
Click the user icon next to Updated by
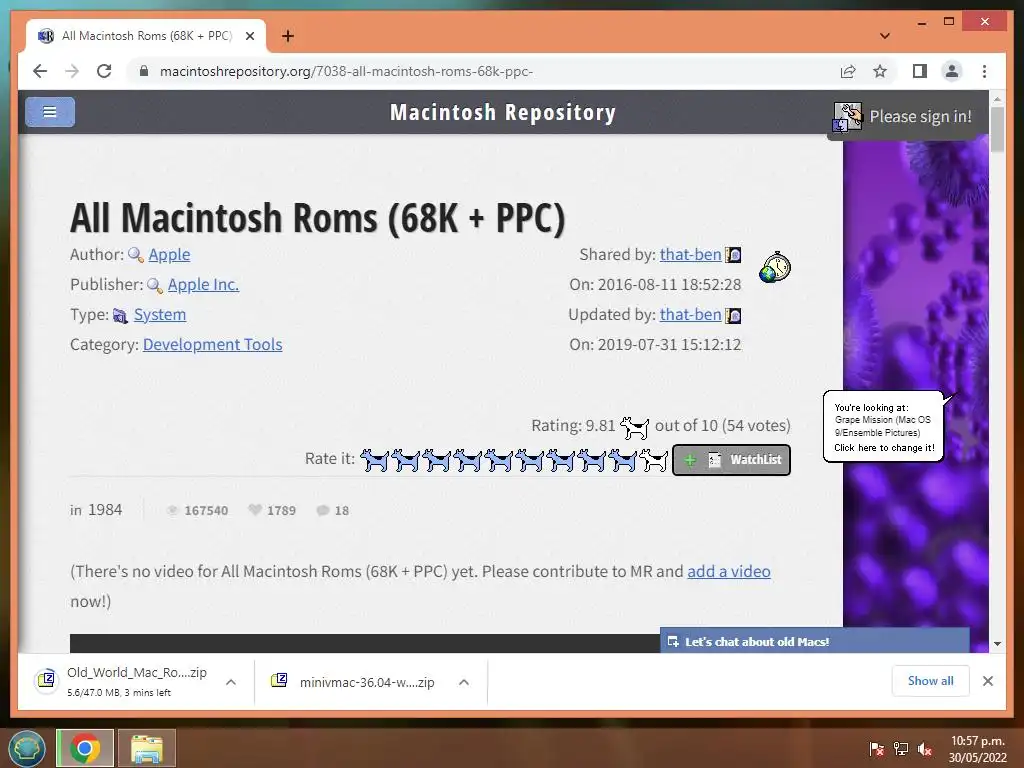click(733, 315)
